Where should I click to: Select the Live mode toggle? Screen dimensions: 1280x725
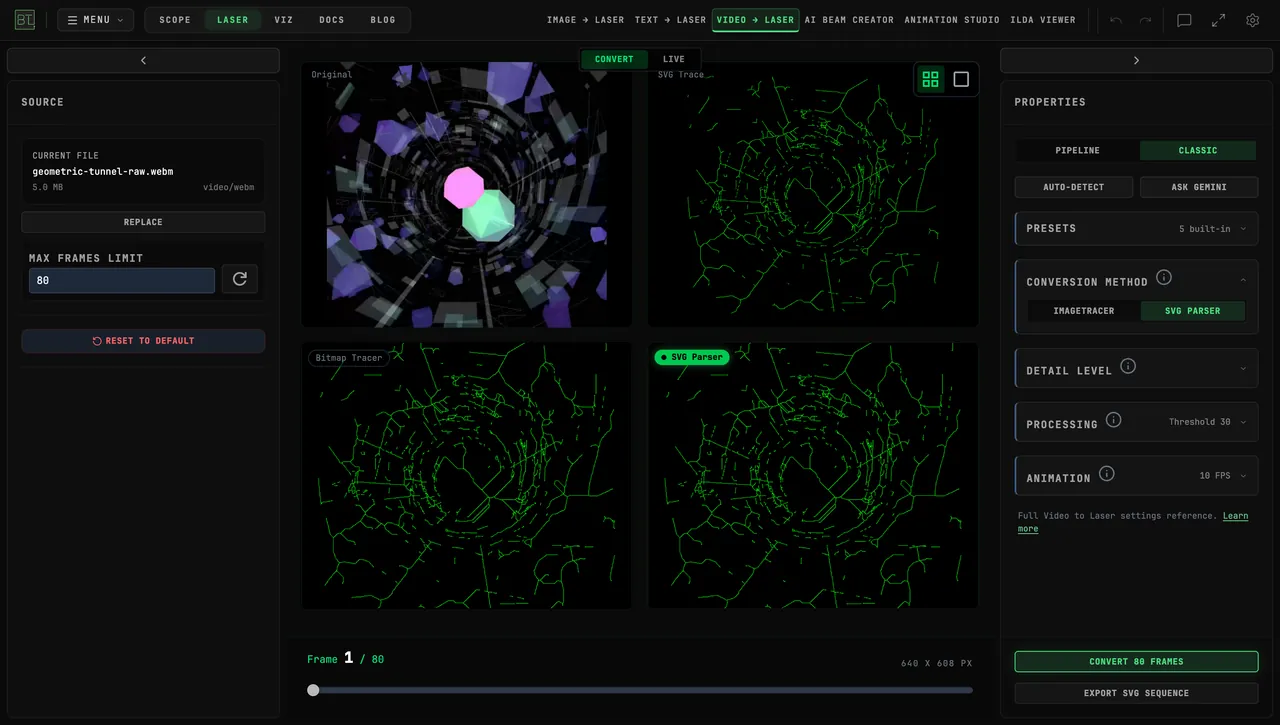click(x=674, y=59)
